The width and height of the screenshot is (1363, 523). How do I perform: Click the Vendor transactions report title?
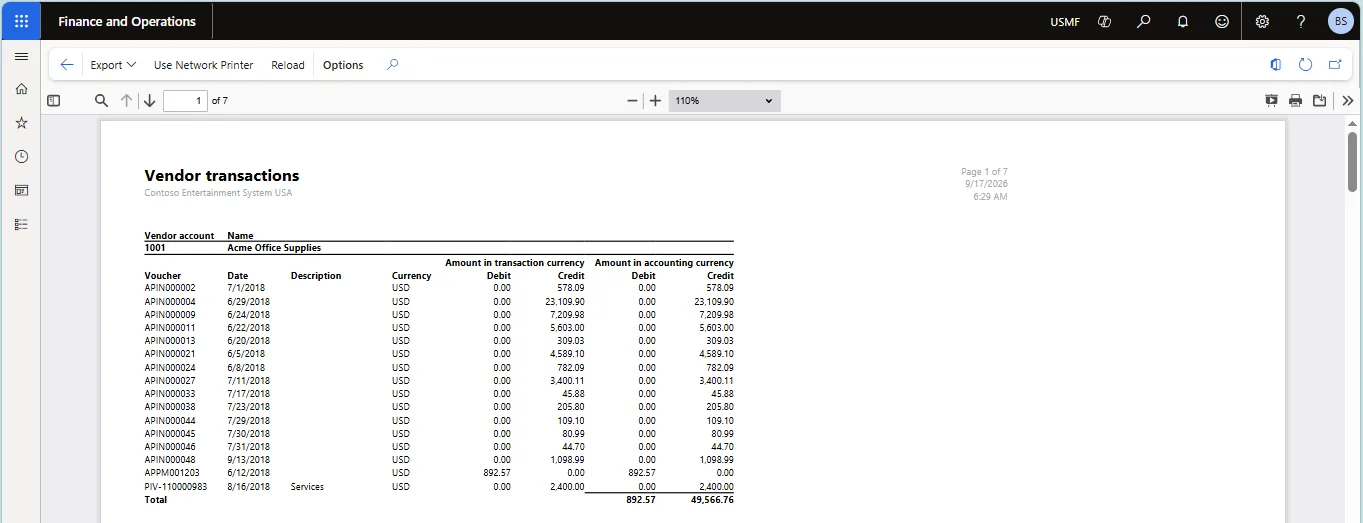222,176
